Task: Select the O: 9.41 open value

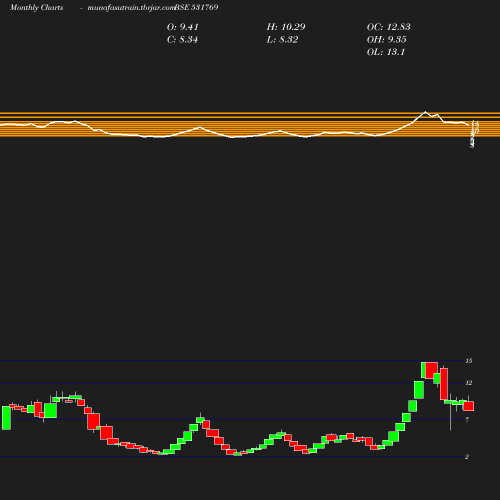Action: [182, 27]
